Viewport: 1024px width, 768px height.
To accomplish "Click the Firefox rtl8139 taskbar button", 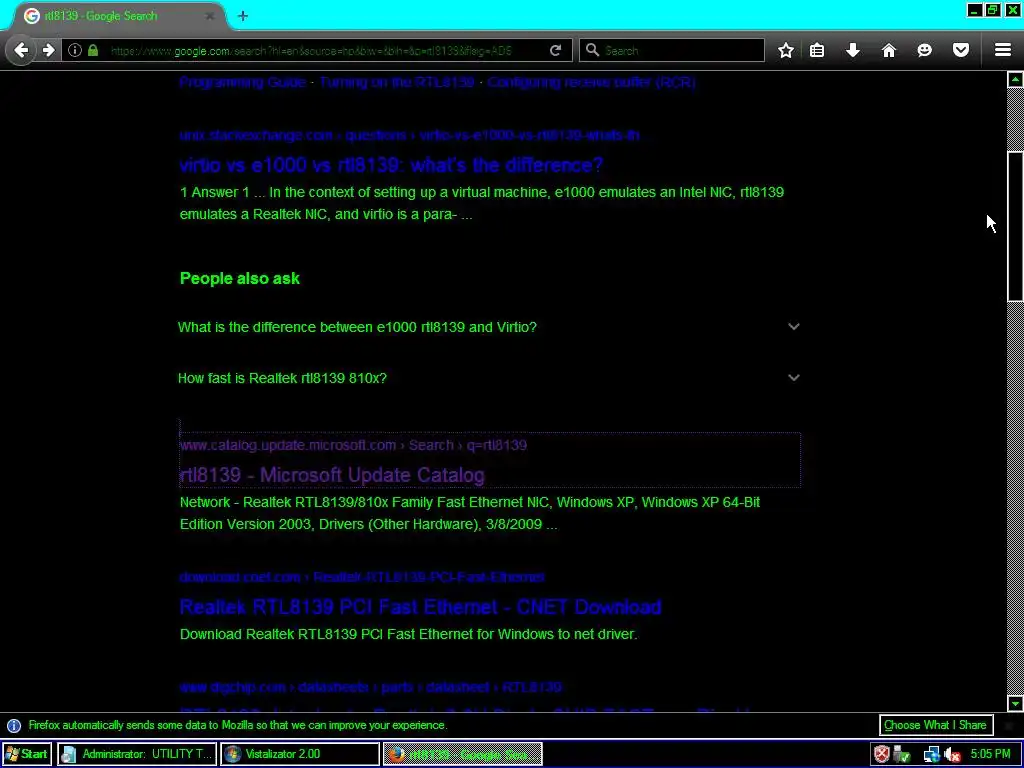I will pyautogui.click(x=462, y=754).
